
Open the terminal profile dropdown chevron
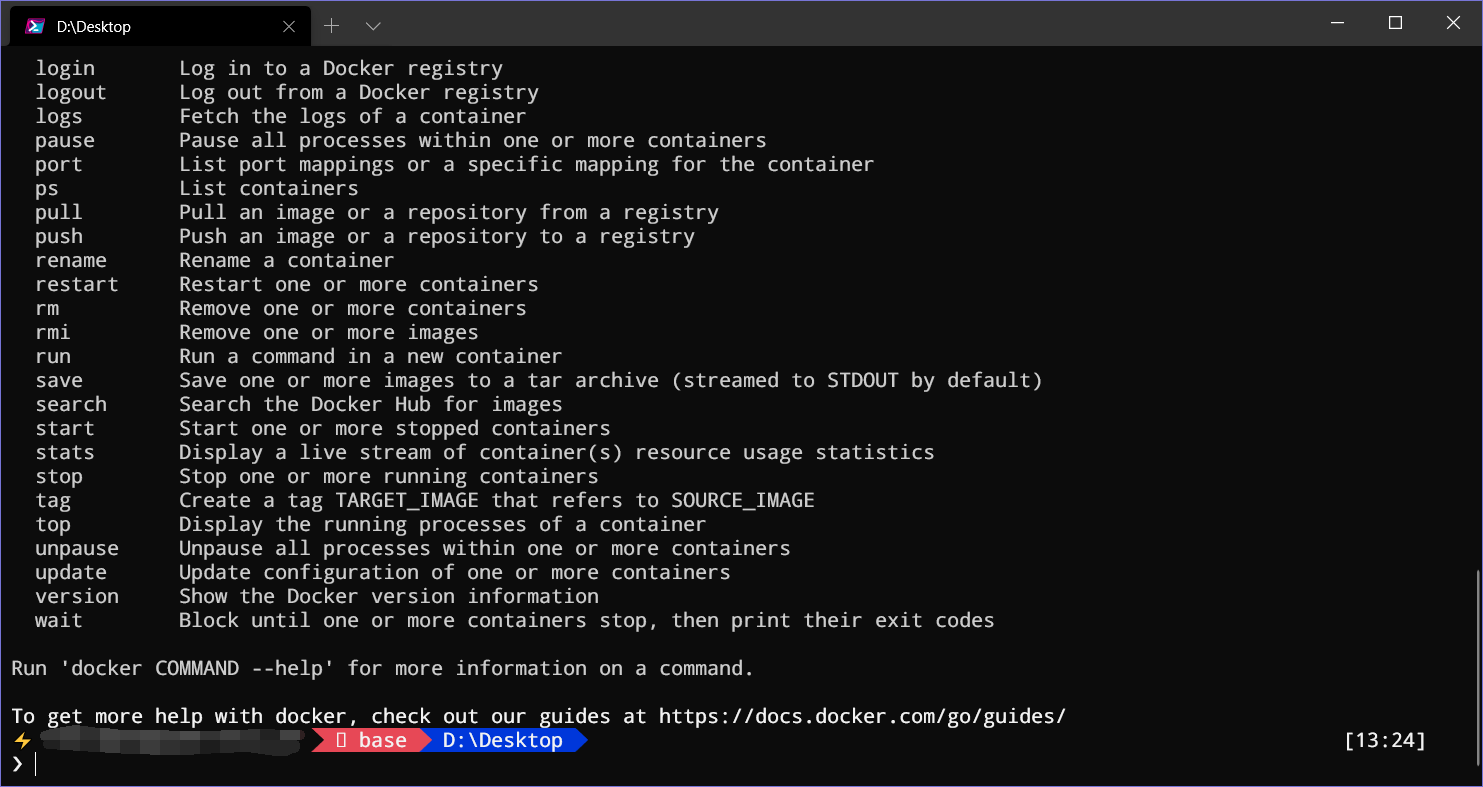373,25
